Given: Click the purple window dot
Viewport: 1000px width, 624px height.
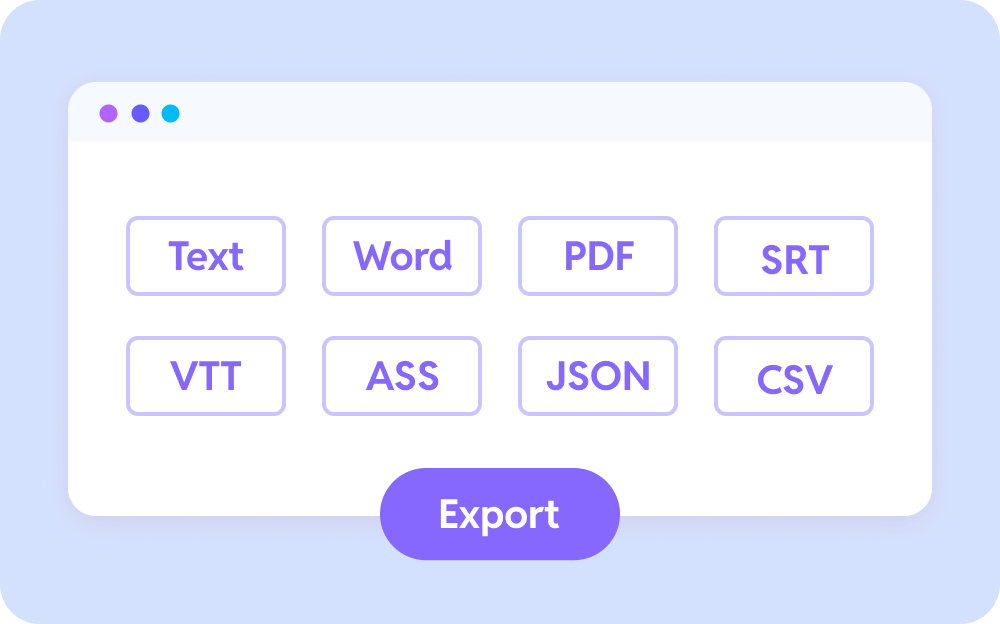Looking at the screenshot, I should pos(108,114).
